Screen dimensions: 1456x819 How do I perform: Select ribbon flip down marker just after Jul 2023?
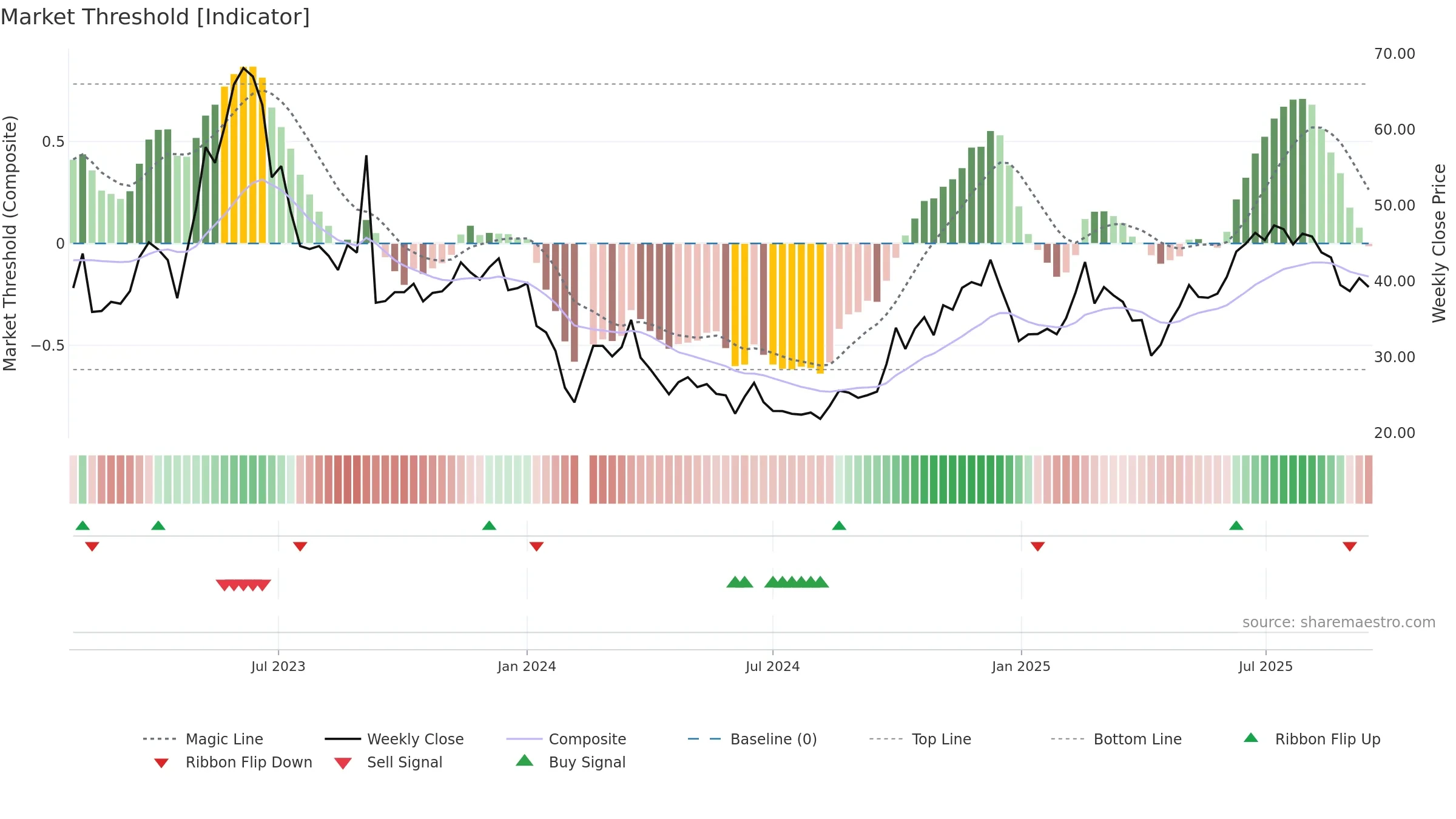[300, 547]
